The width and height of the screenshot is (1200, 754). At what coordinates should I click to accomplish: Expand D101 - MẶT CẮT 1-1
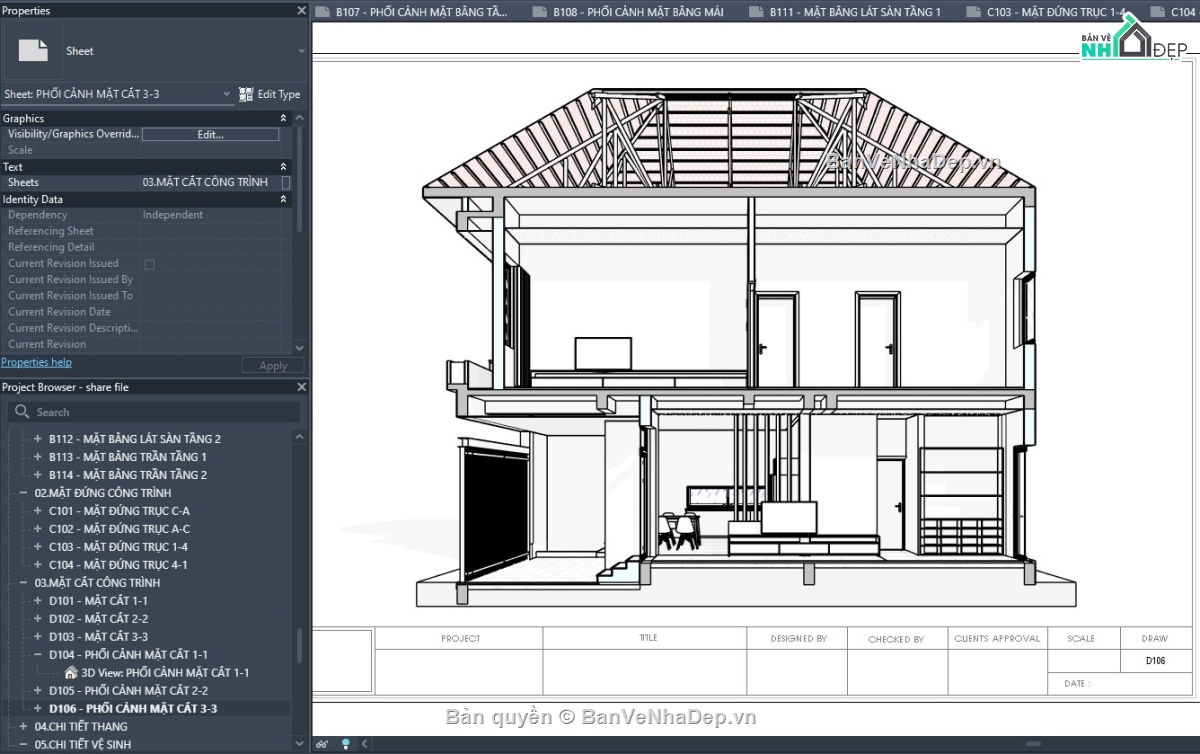pos(38,601)
